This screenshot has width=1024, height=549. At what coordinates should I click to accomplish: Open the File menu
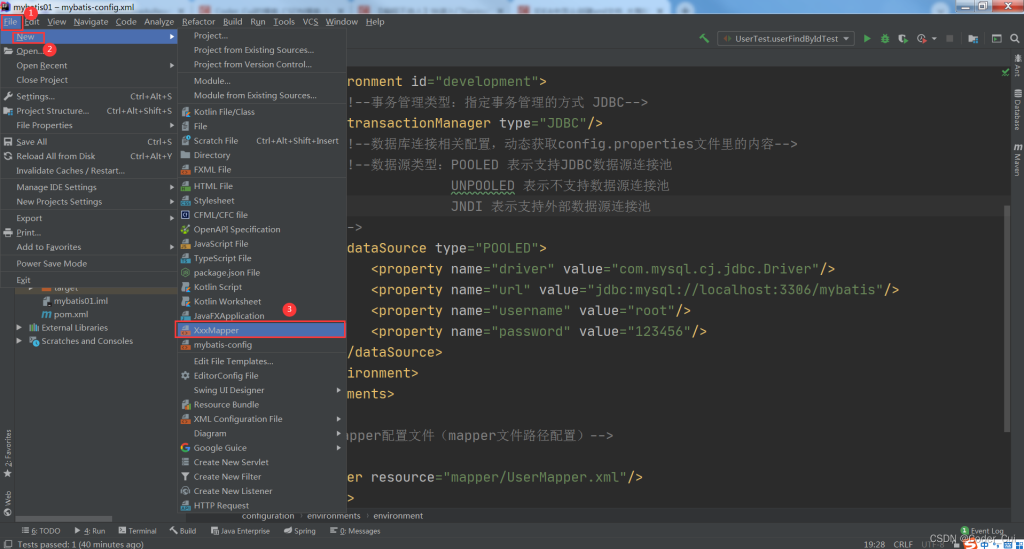10,22
